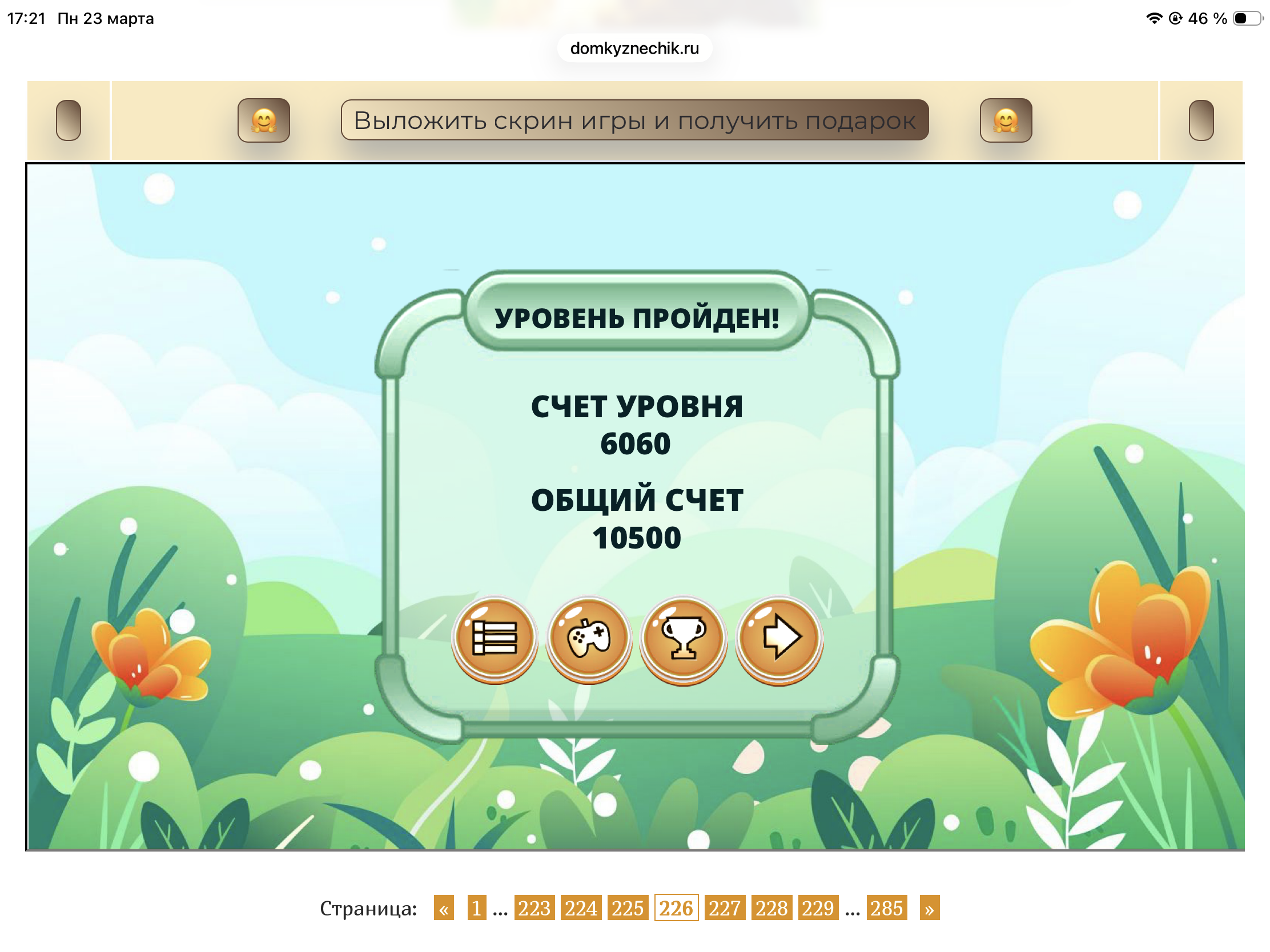Jump to page 229
Image resolution: width=1270 pixels, height=952 pixels.
click(818, 908)
